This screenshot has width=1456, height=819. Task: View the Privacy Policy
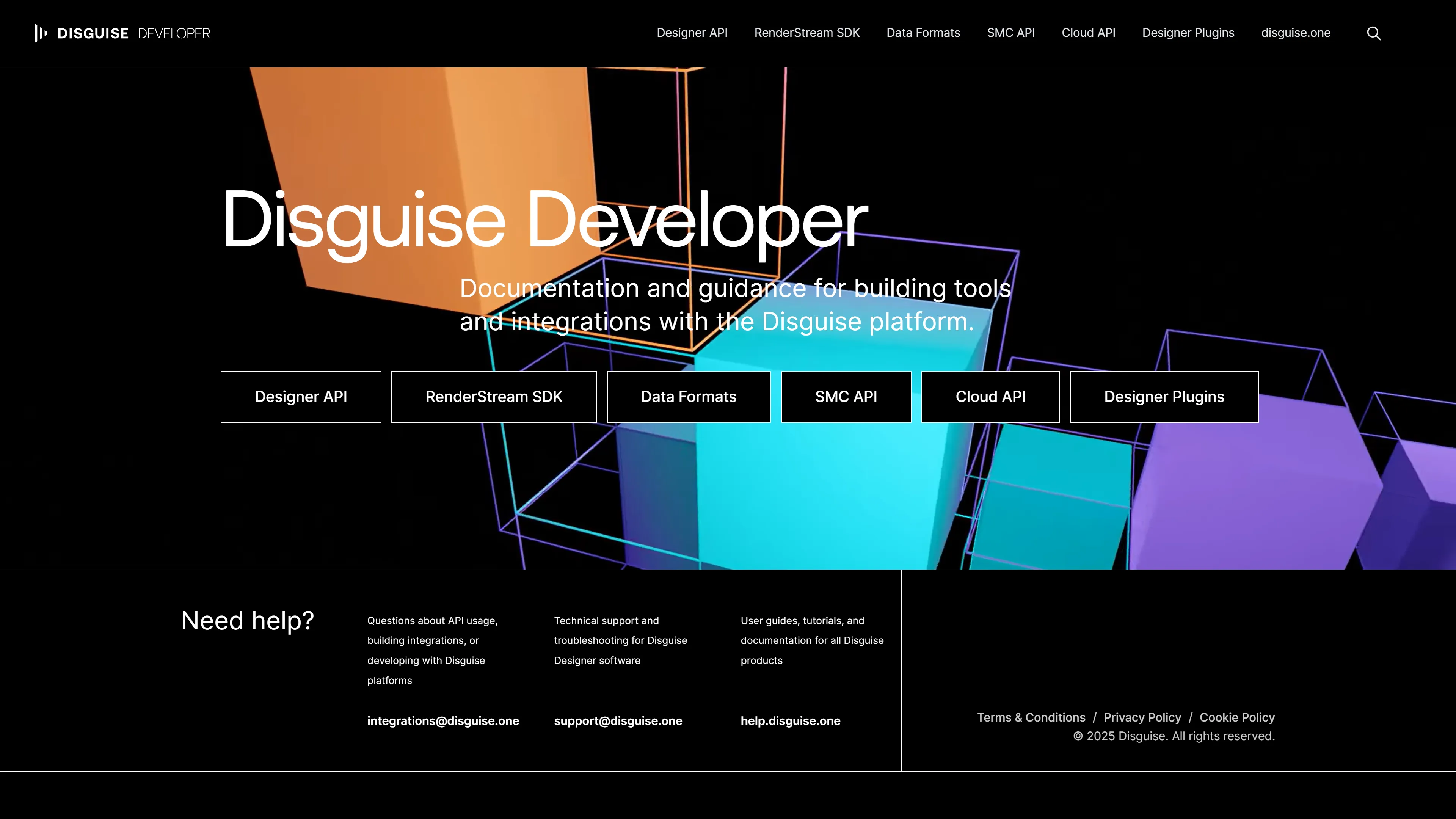[1142, 717]
